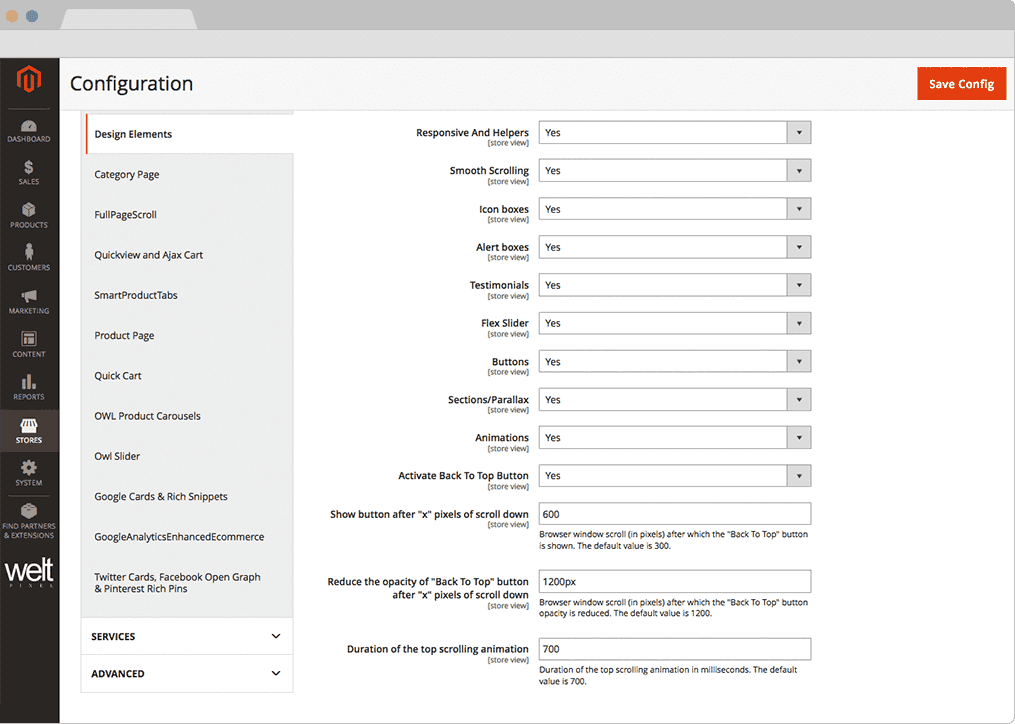Open the Smooth Scrolling dropdown
Image resolution: width=1015 pixels, height=724 pixels.
(674, 171)
